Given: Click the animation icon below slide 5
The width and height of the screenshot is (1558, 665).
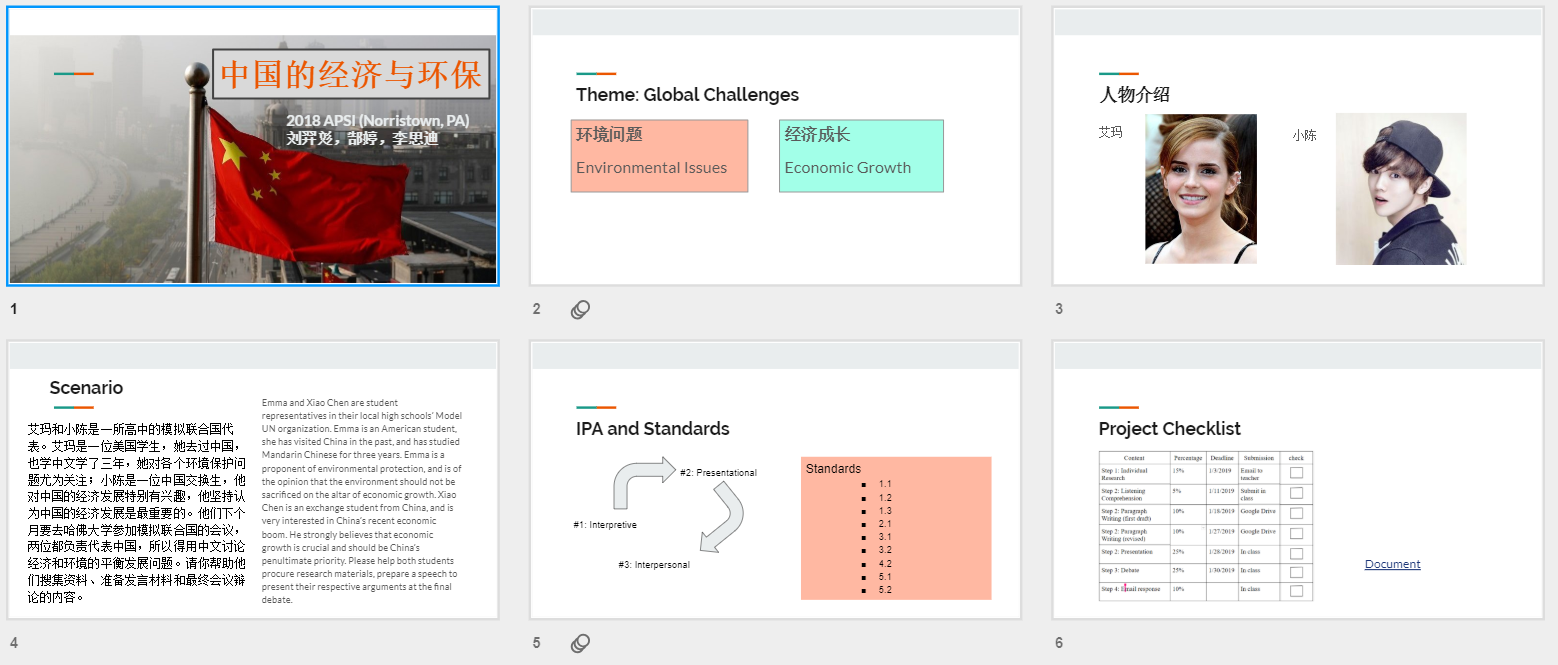Looking at the screenshot, I should [x=580, y=643].
